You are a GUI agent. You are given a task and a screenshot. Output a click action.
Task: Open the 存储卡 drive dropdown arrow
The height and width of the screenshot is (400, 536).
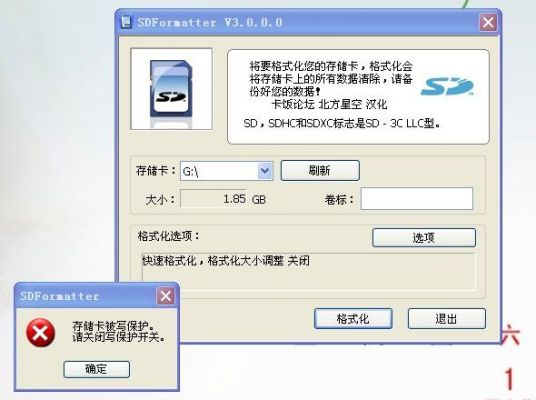point(265,171)
